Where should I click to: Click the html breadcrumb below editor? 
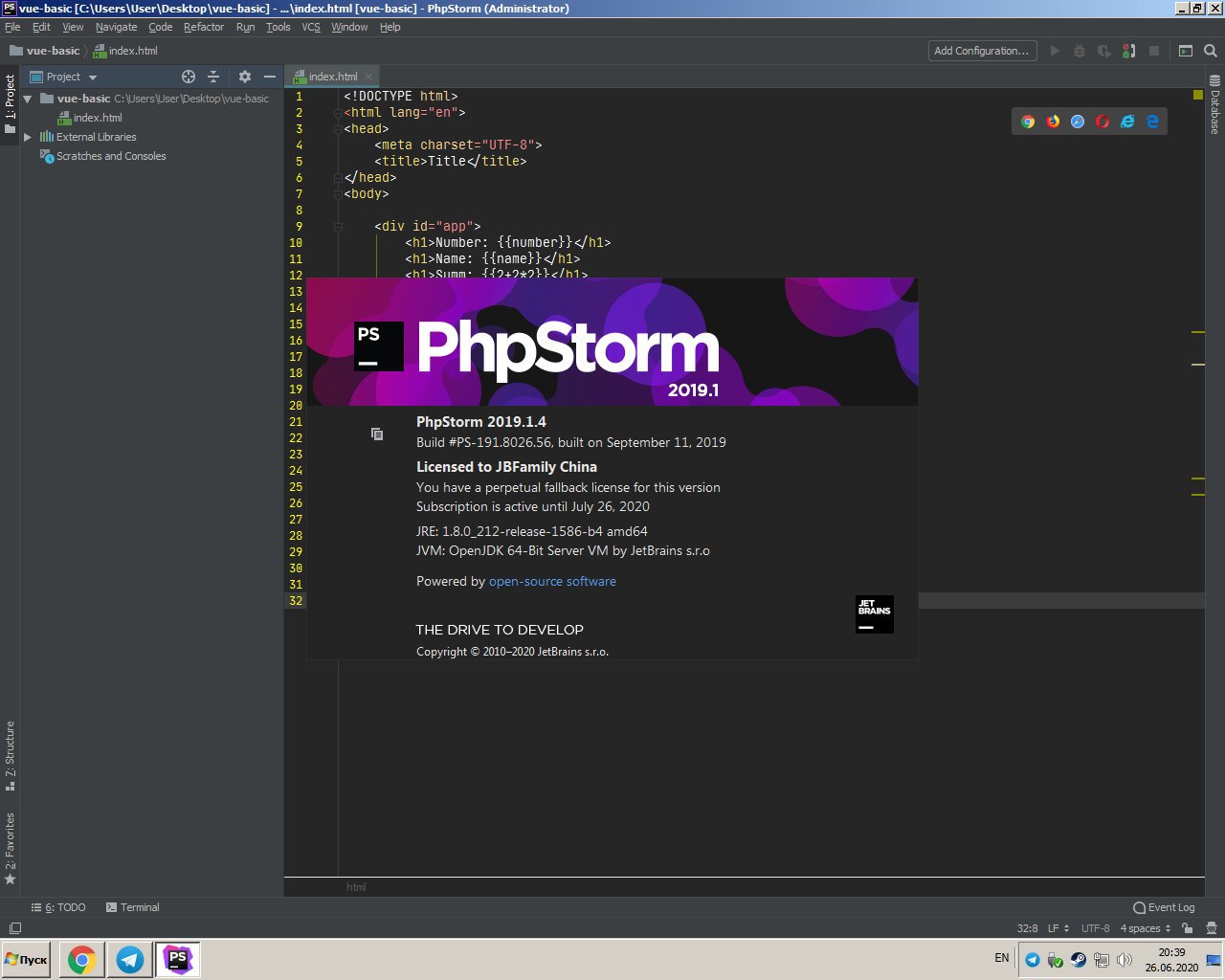(x=356, y=887)
